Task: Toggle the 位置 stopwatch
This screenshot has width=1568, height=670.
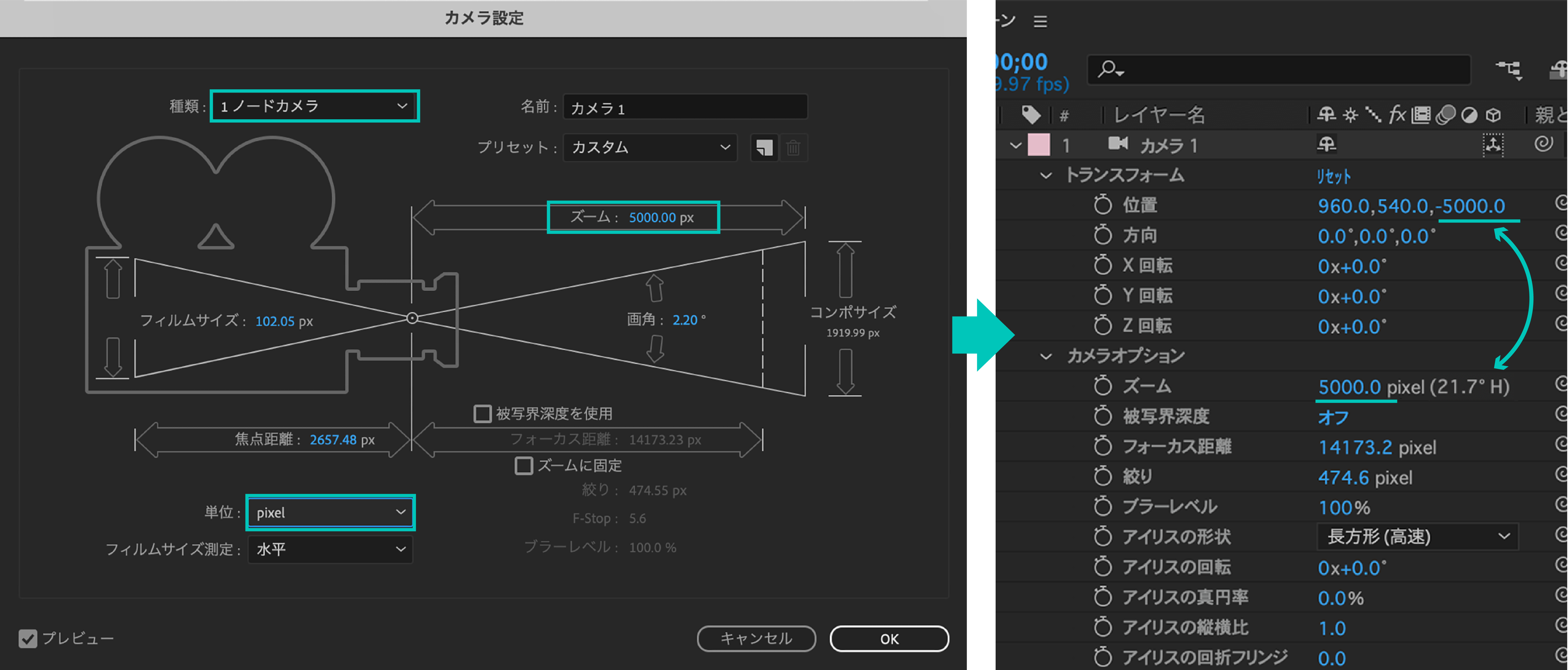Action: (x=1102, y=205)
